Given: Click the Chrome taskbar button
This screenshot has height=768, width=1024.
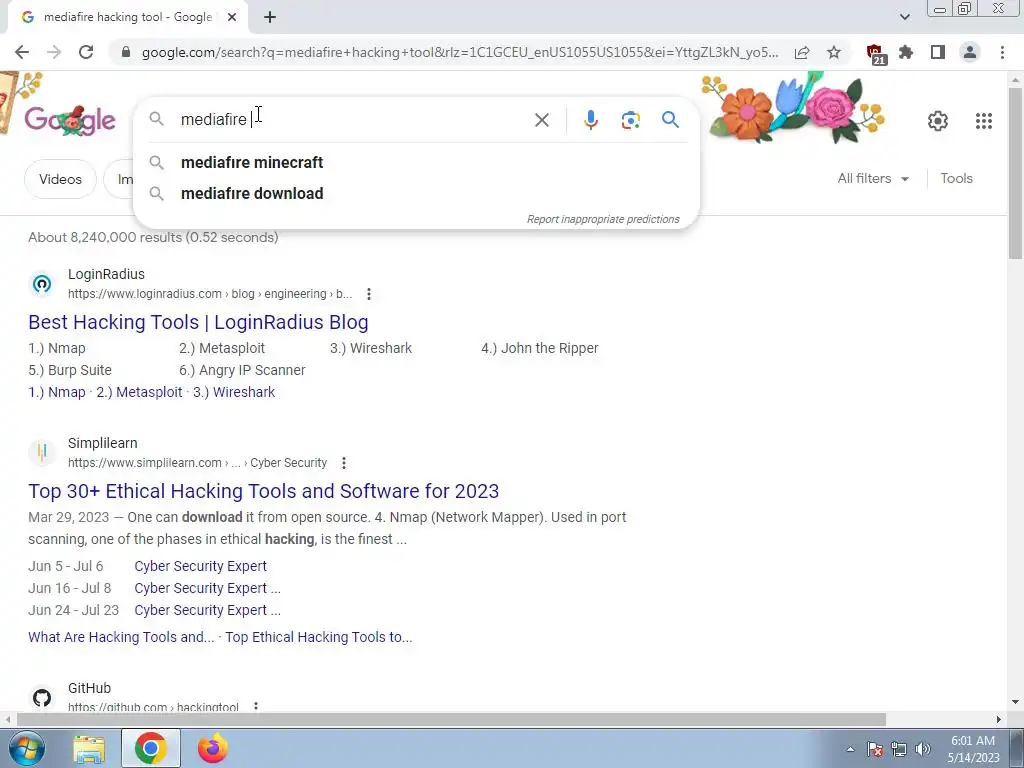Looking at the screenshot, I should click(x=151, y=748).
